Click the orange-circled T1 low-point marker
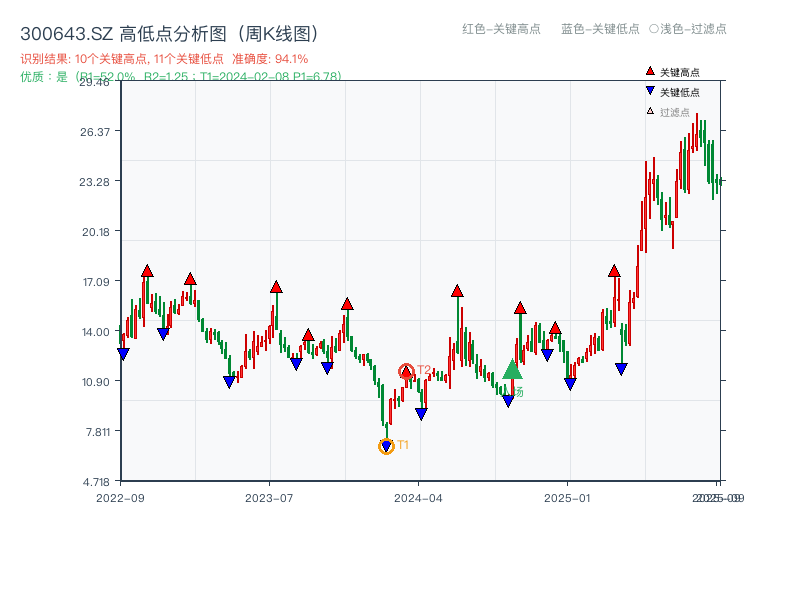The height and width of the screenshot is (600, 800). (386, 446)
